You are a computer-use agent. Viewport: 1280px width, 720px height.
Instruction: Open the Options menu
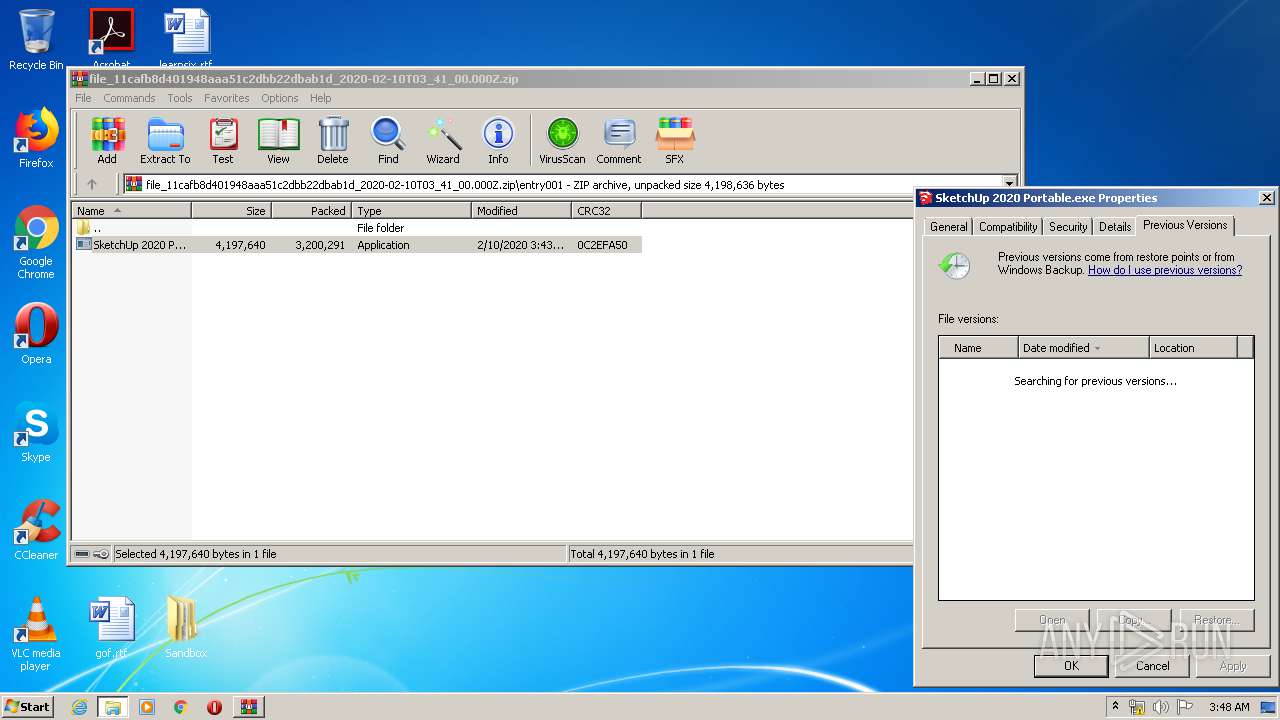point(280,98)
